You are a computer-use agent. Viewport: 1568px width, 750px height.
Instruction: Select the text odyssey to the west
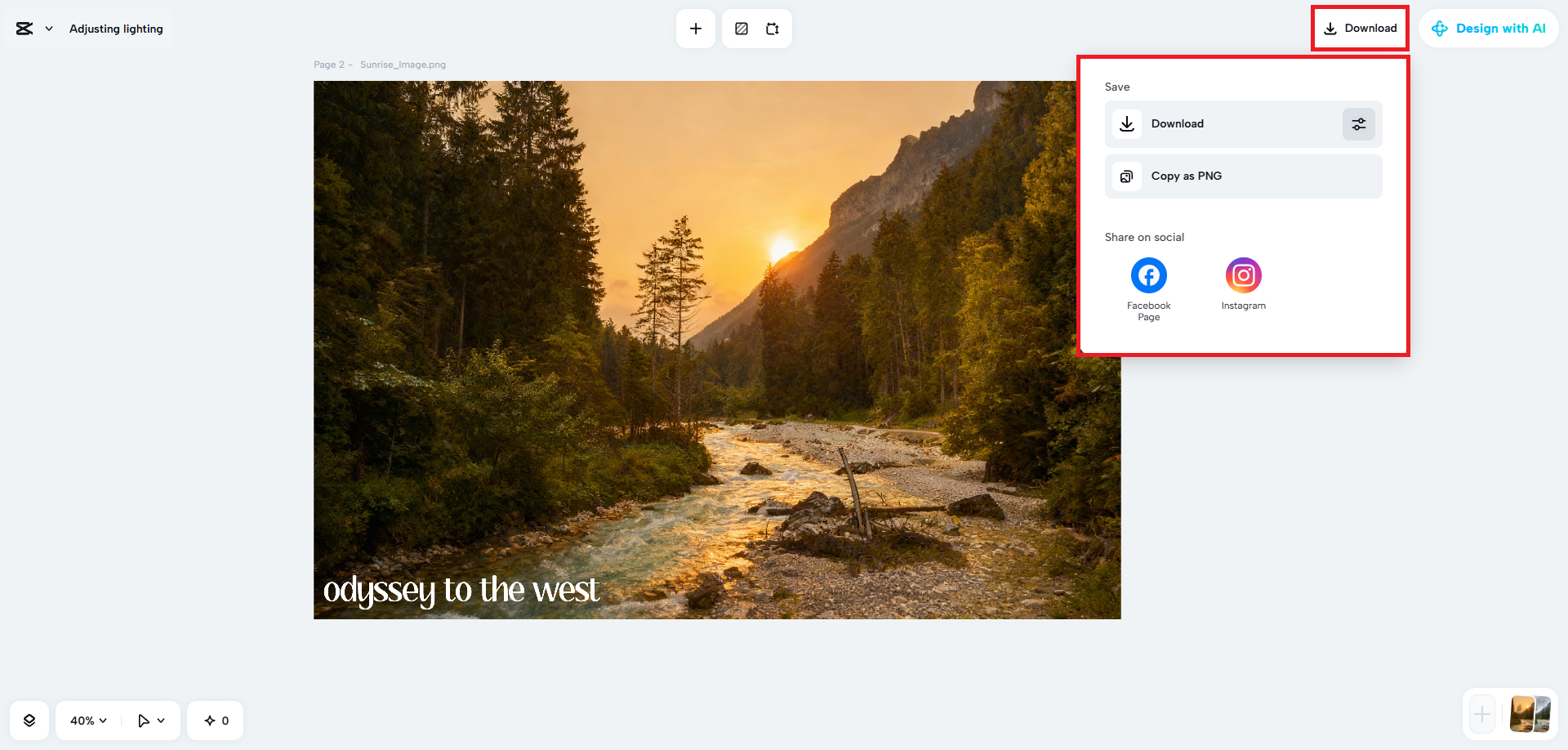[x=461, y=590]
